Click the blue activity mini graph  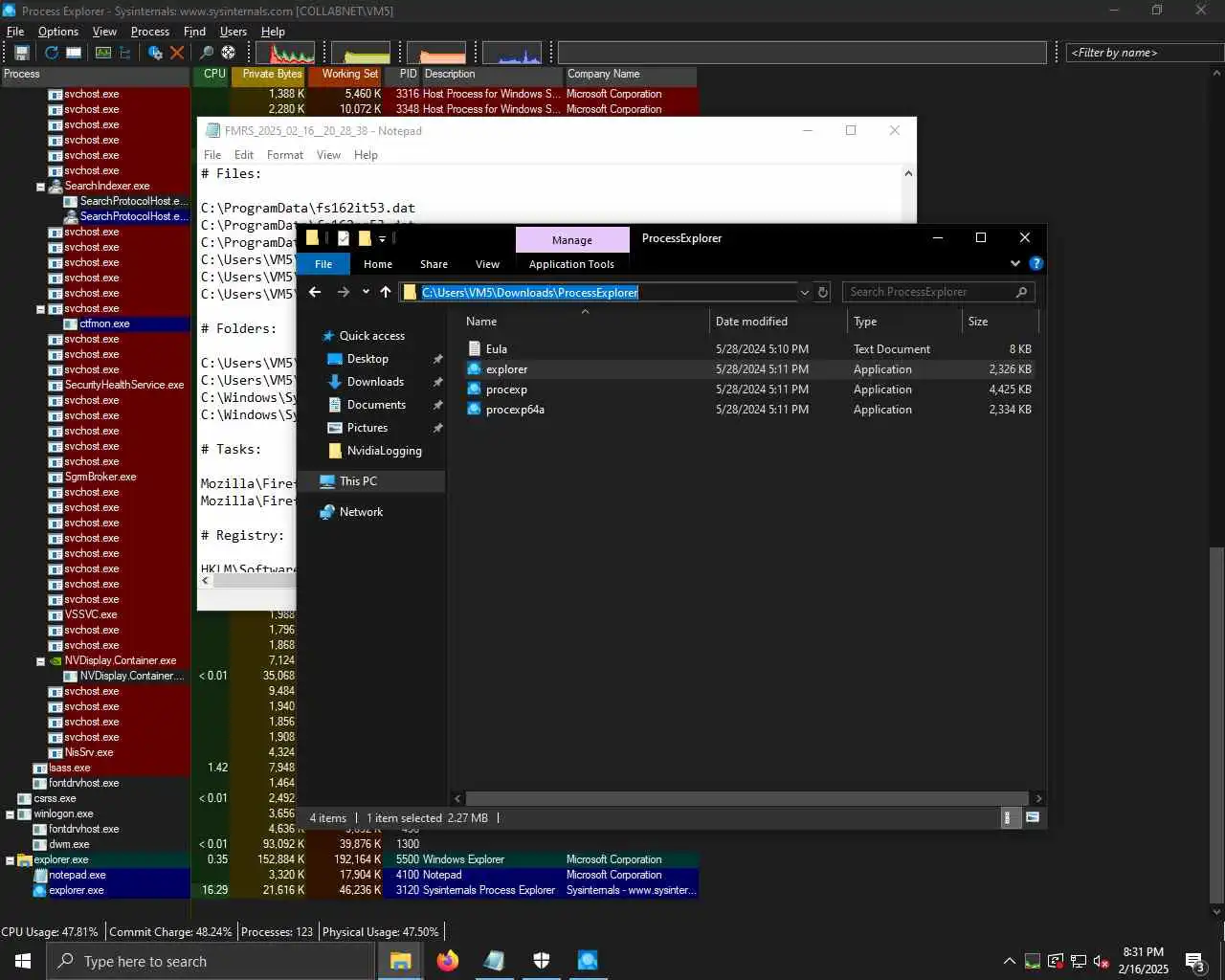coord(512,53)
